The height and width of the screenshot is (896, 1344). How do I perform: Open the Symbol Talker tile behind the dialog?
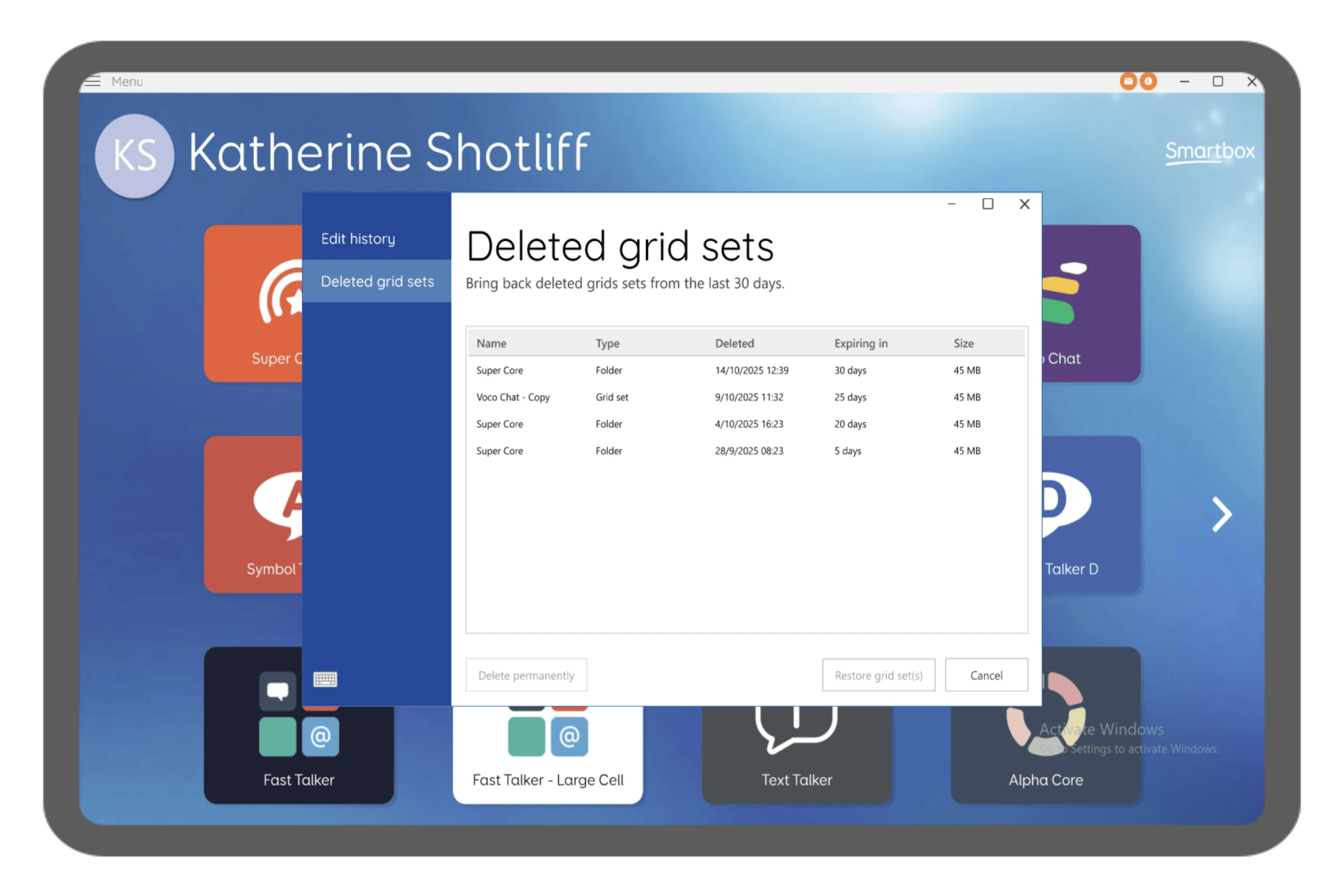pyautogui.click(x=253, y=514)
